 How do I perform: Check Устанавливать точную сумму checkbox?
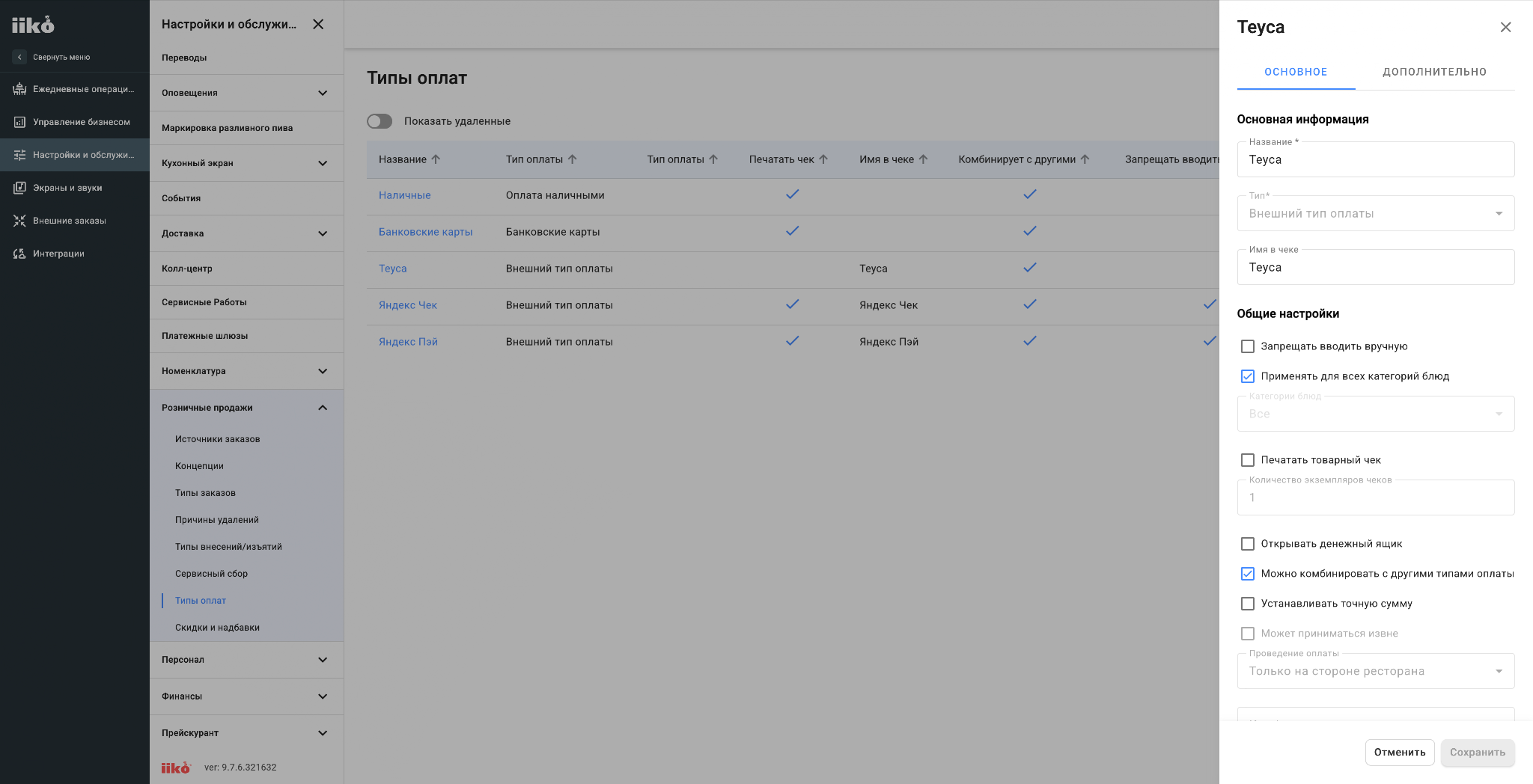tap(1248, 604)
